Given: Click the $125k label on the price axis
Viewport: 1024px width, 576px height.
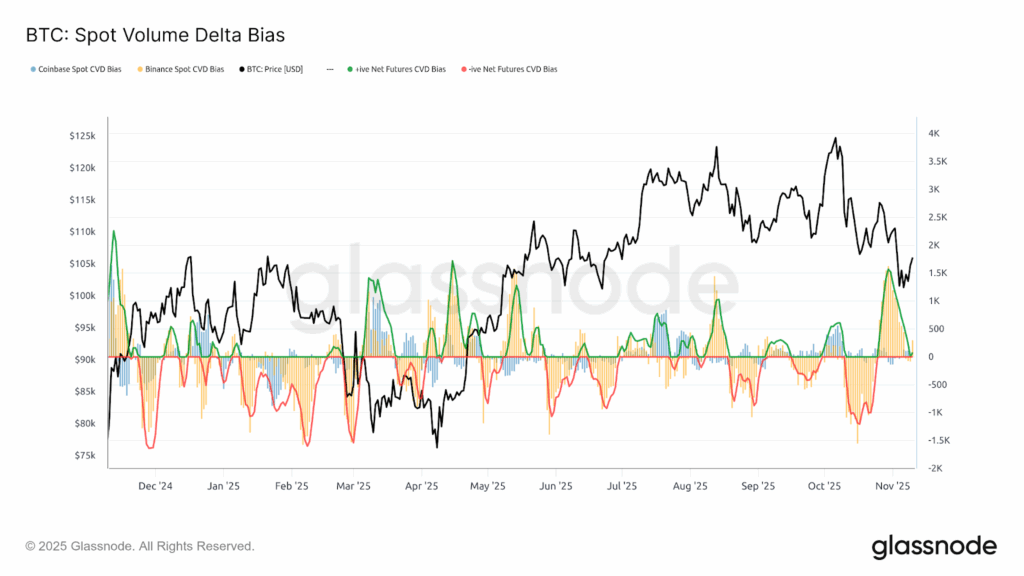Looking at the screenshot, I should pos(82,135).
